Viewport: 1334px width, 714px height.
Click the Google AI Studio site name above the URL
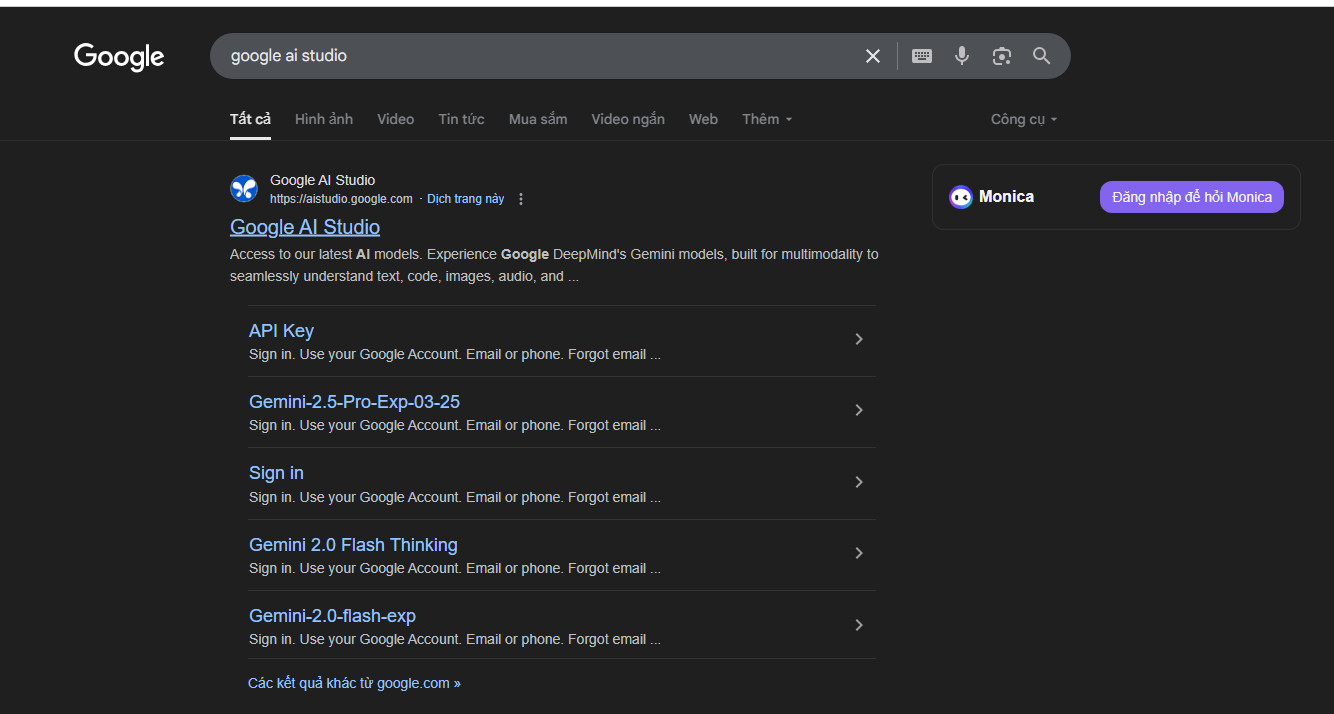322,180
